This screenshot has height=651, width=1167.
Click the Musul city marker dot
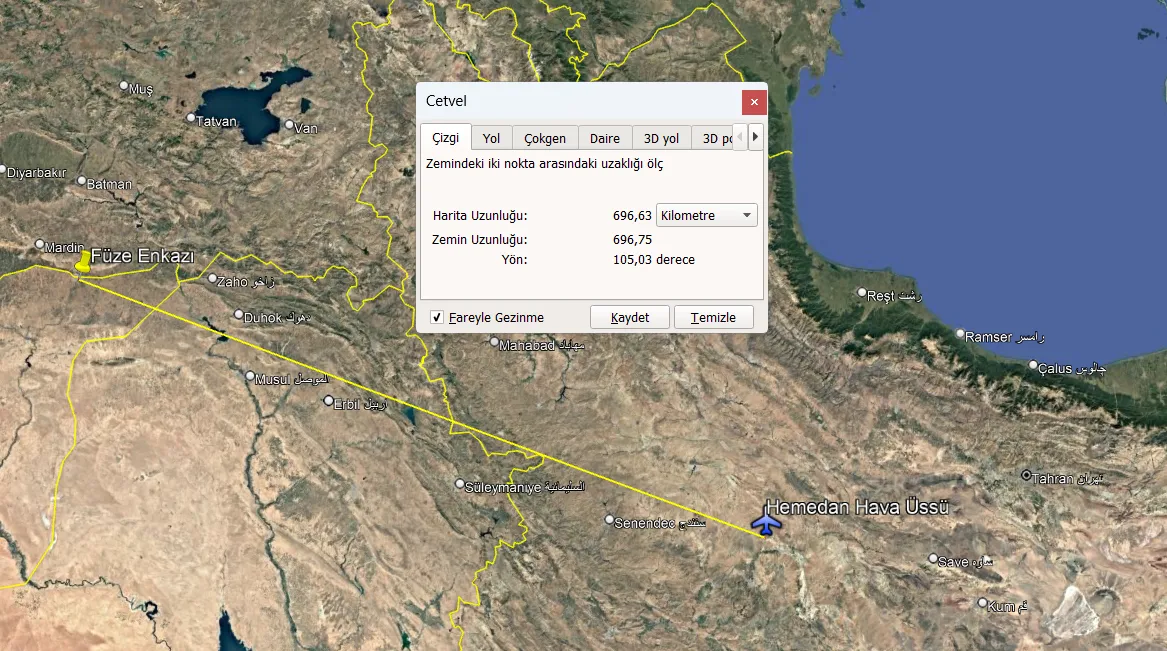[x=250, y=376]
